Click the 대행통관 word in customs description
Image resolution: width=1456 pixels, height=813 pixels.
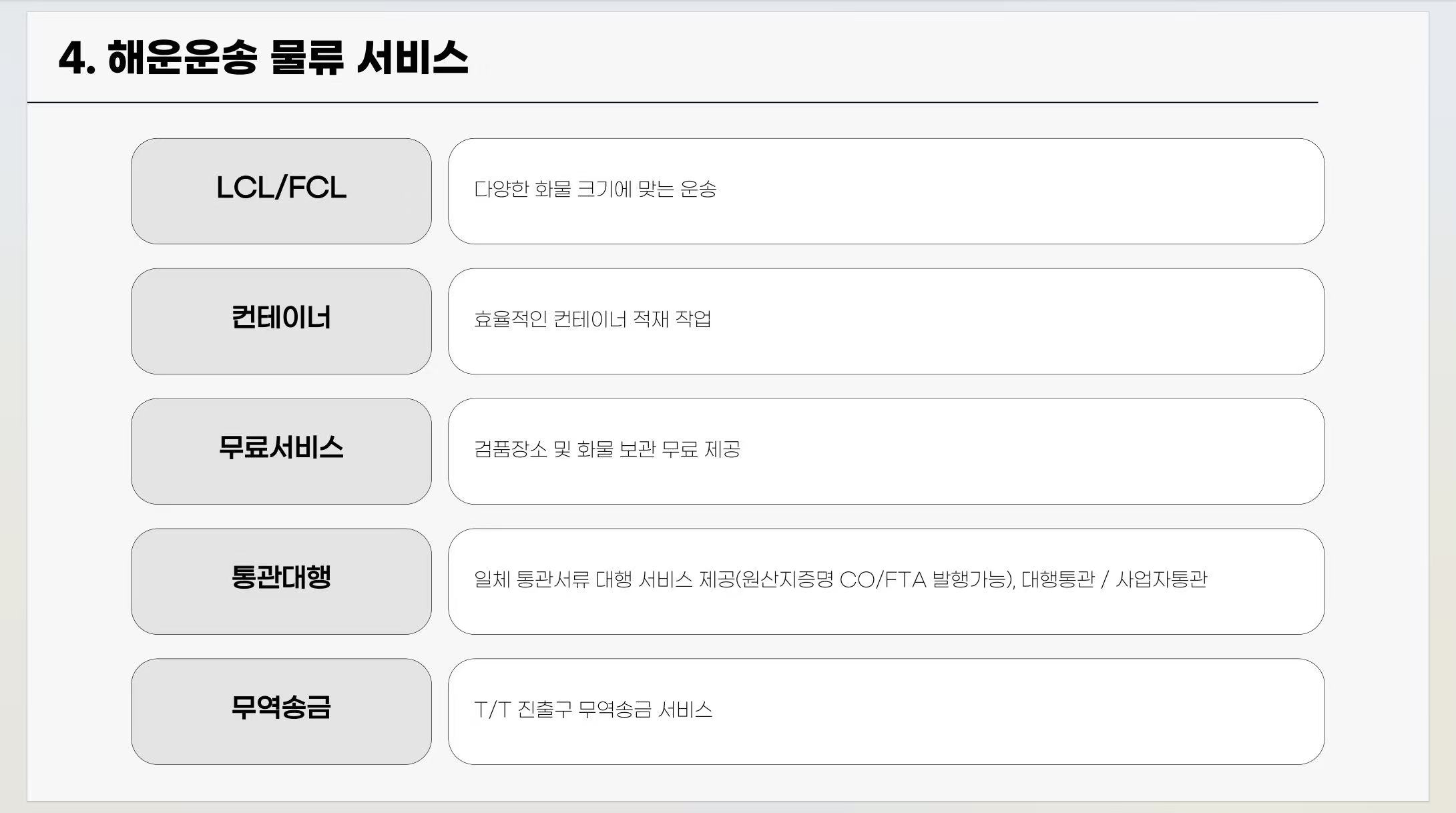(x=1058, y=579)
